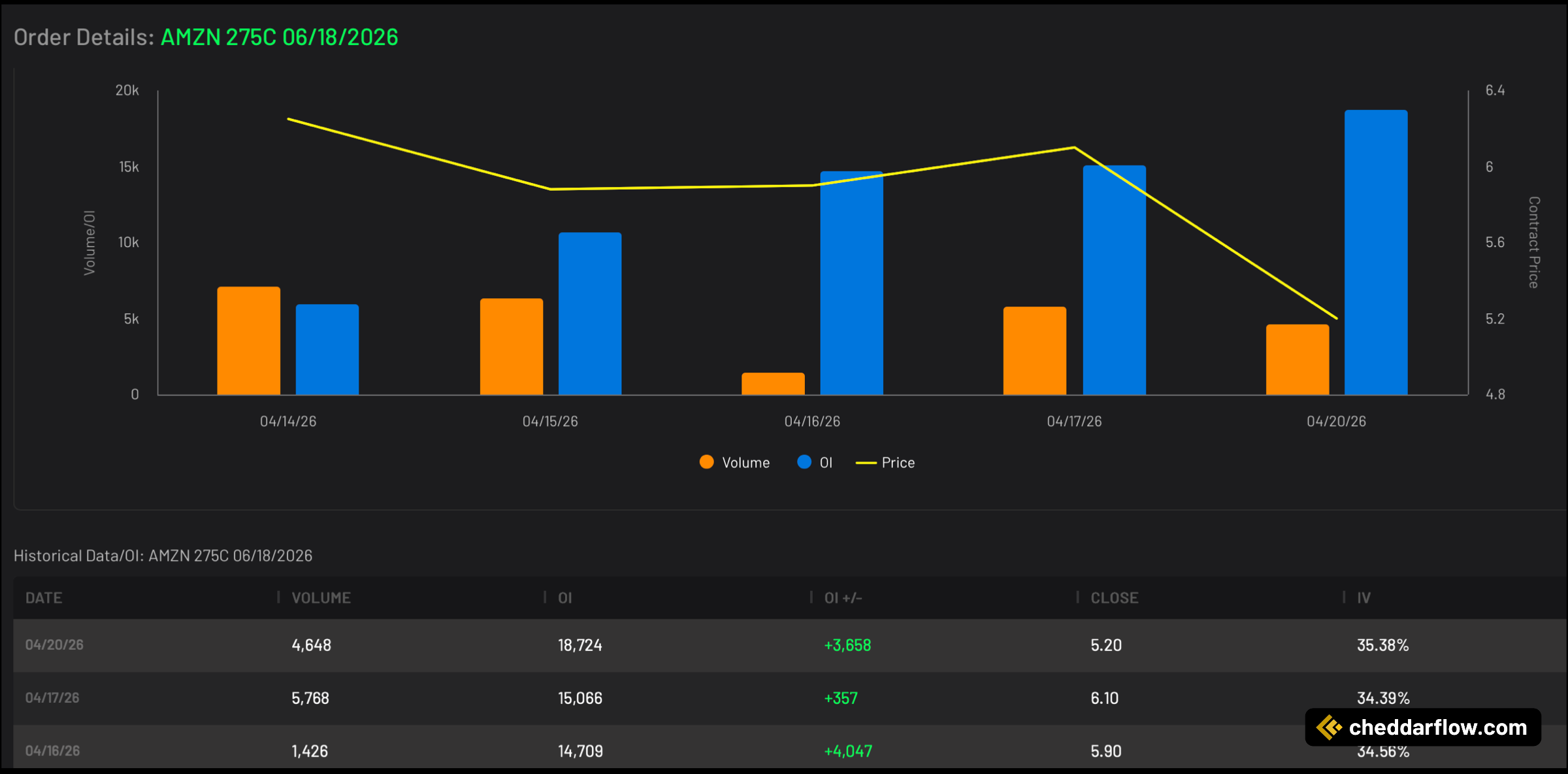Toggle the Volume series in chart legend
Image resolution: width=1568 pixels, height=774 pixels.
tap(734, 463)
